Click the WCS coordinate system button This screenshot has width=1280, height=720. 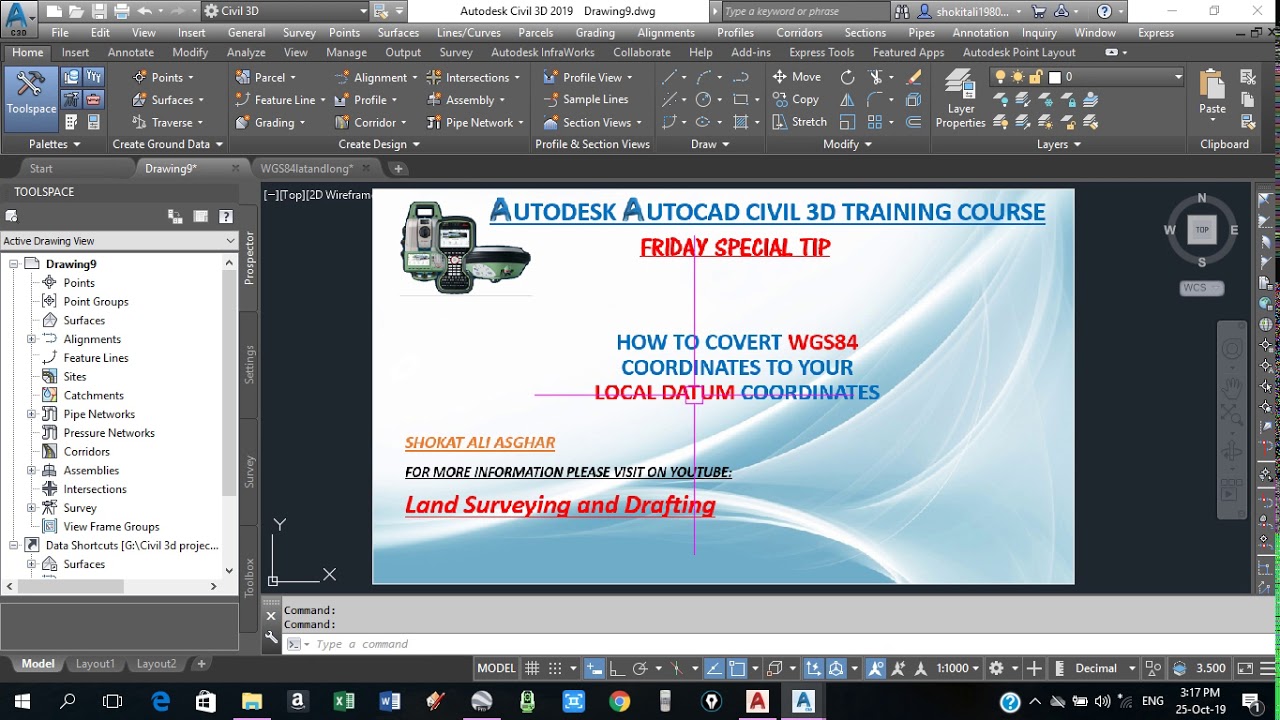click(x=1201, y=288)
